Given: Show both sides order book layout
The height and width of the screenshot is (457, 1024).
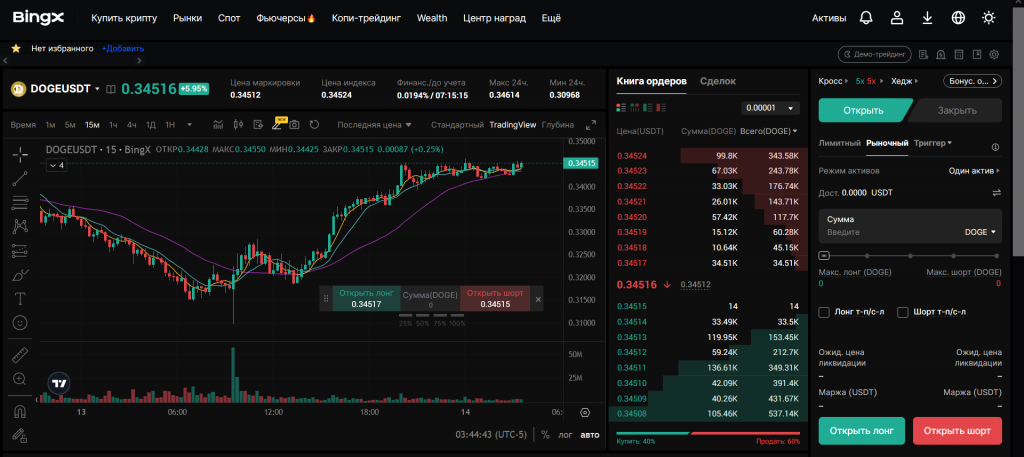Looking at the screenshot, I should 621,108.
